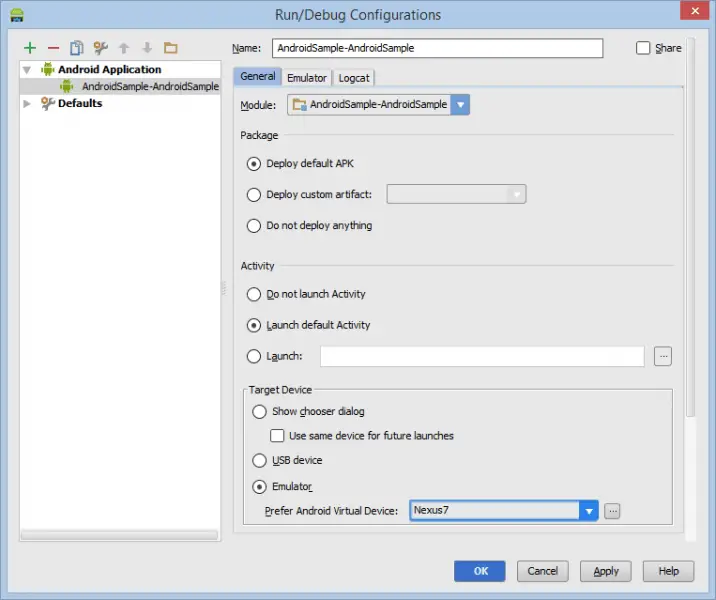The height and width of the screenshot is (600, 716).
Task: Click the edit defaults wrench icon
Action: 100,48
